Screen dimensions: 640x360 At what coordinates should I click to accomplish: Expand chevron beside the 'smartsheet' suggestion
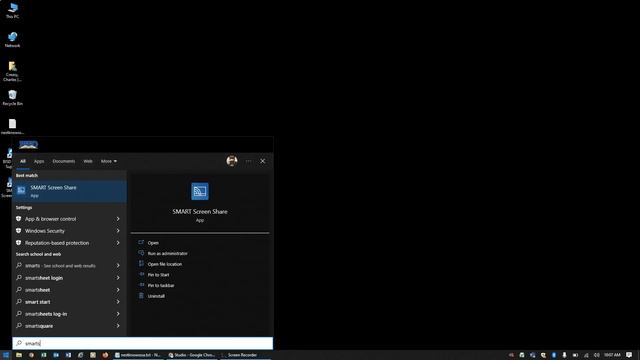[x=118, y=290]
